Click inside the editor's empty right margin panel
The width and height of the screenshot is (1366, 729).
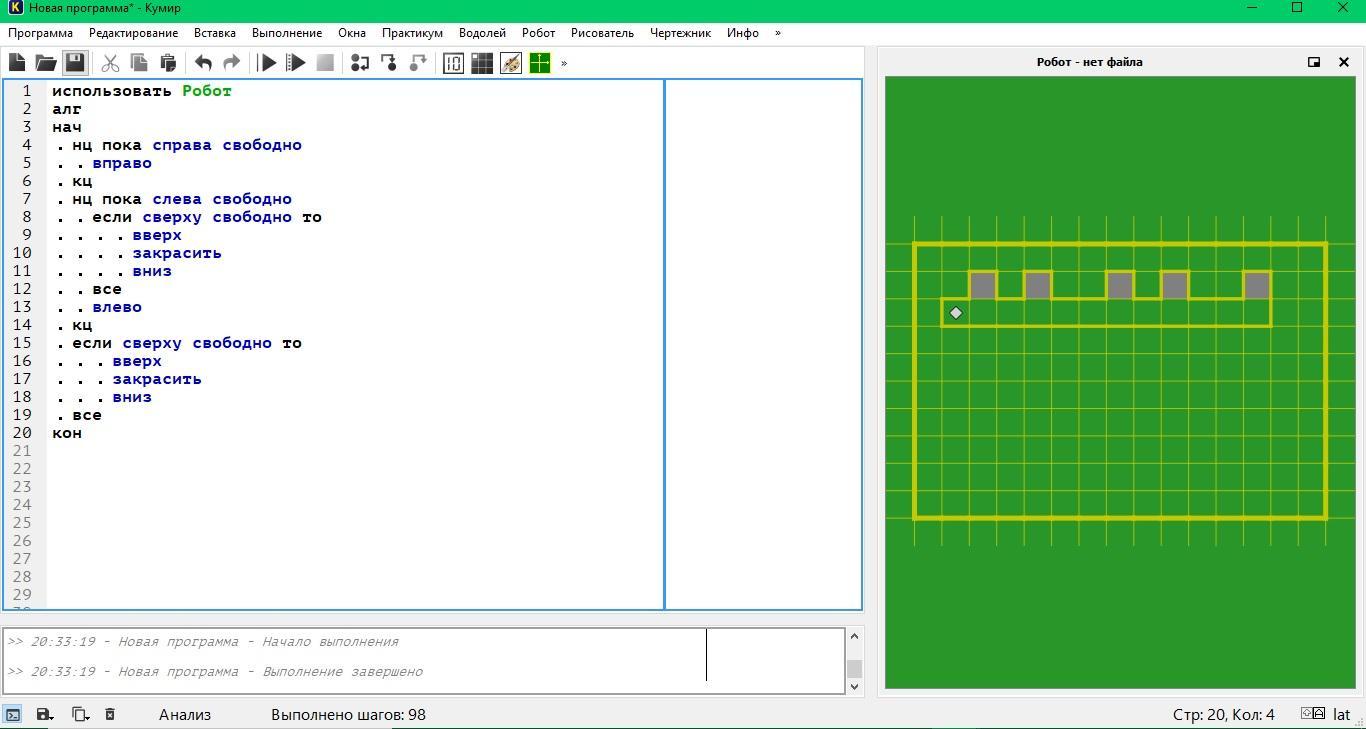click(763, 344)
